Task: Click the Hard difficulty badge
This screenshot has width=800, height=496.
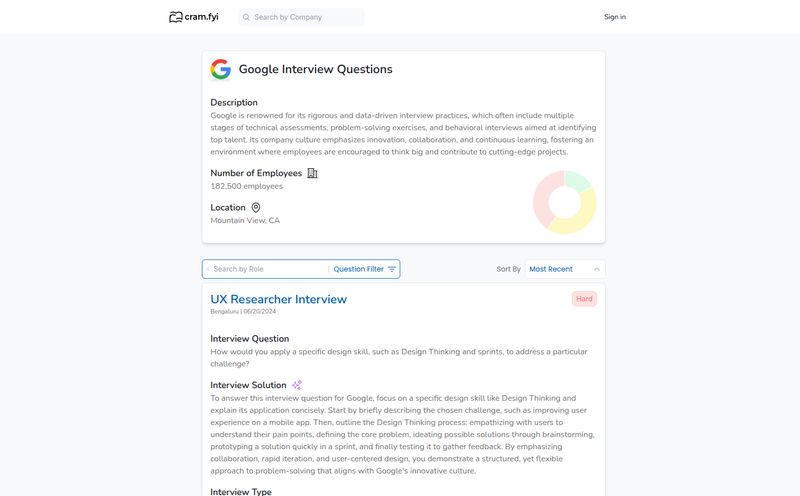Action: coord(584,299)
